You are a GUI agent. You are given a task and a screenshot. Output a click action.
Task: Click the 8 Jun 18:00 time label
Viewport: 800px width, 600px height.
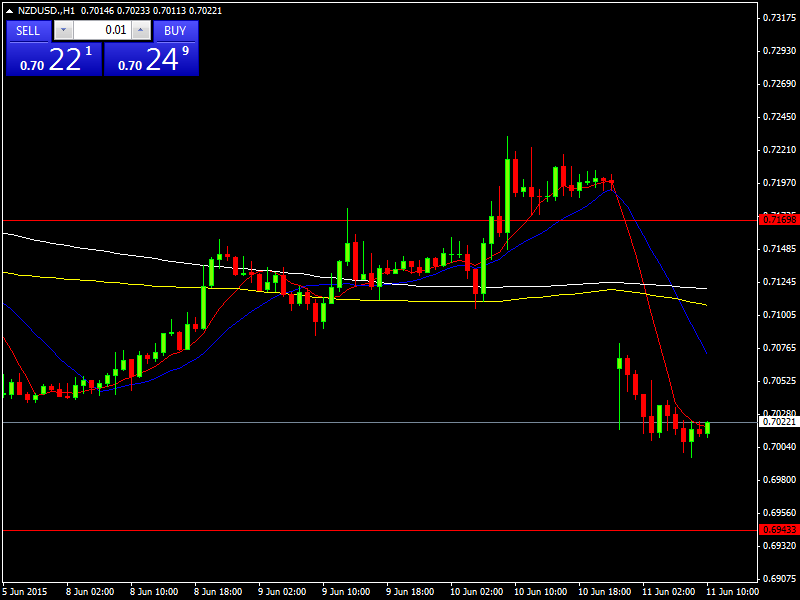[218, 591]
